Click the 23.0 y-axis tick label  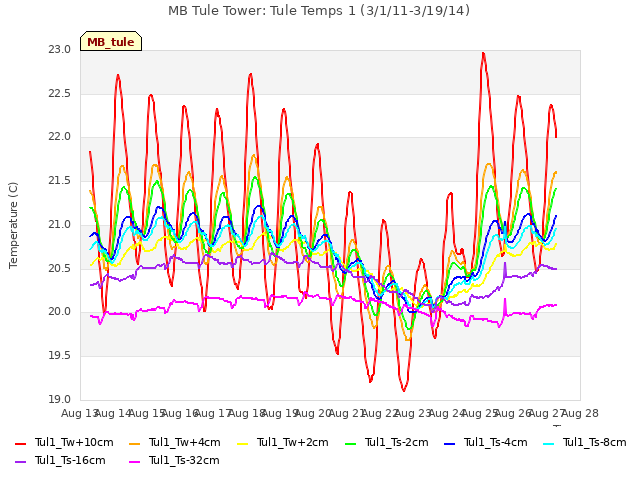tap(59, 50)
